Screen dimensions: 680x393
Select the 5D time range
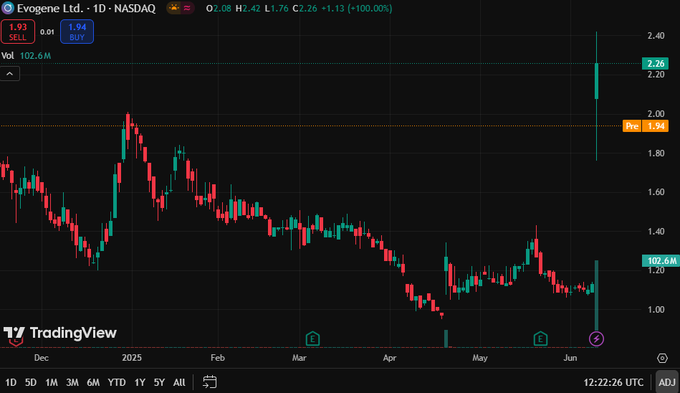point(31,382)
